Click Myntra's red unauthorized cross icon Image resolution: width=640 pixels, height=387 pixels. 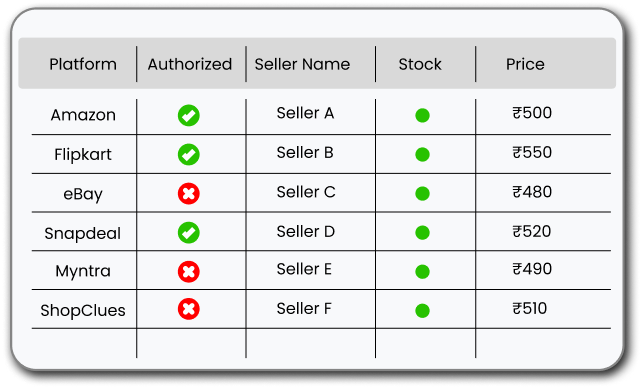[x=189, y=271]
